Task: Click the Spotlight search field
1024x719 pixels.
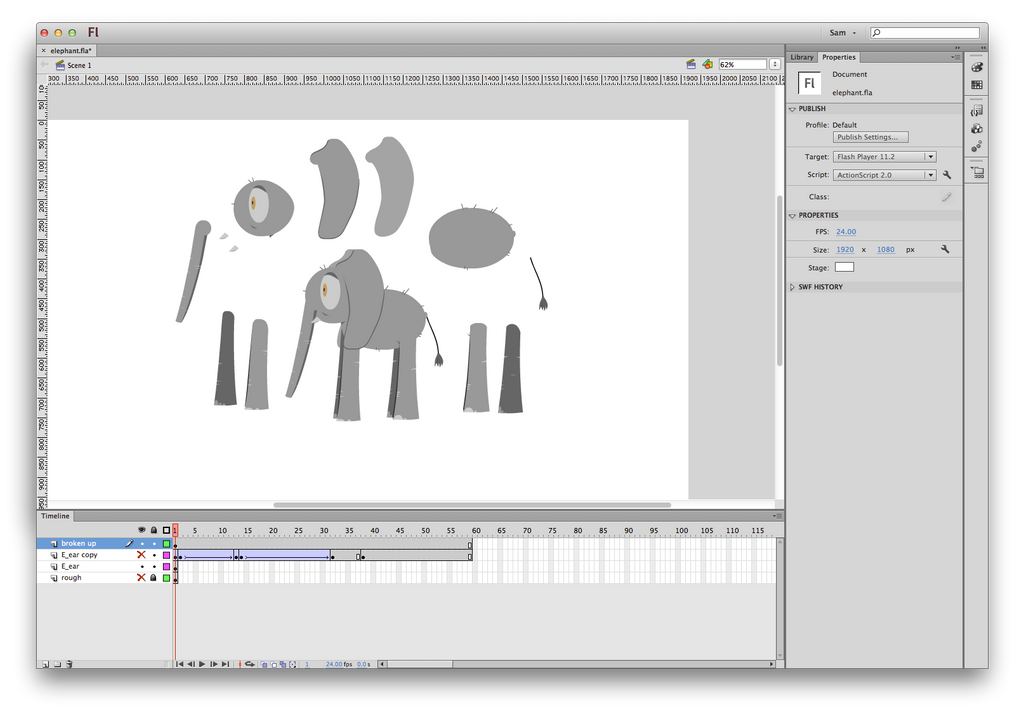Action: [925, 33]
